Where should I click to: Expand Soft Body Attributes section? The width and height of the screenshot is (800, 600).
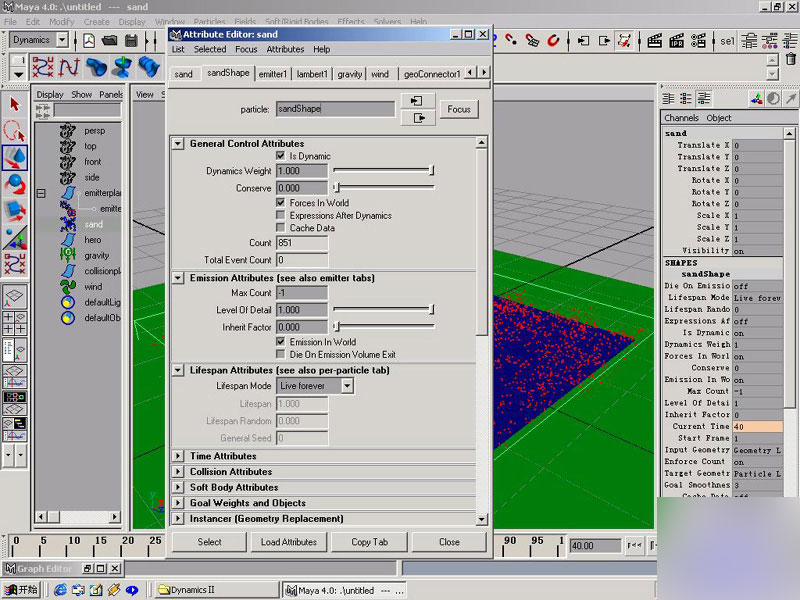[x=178, y=487]
